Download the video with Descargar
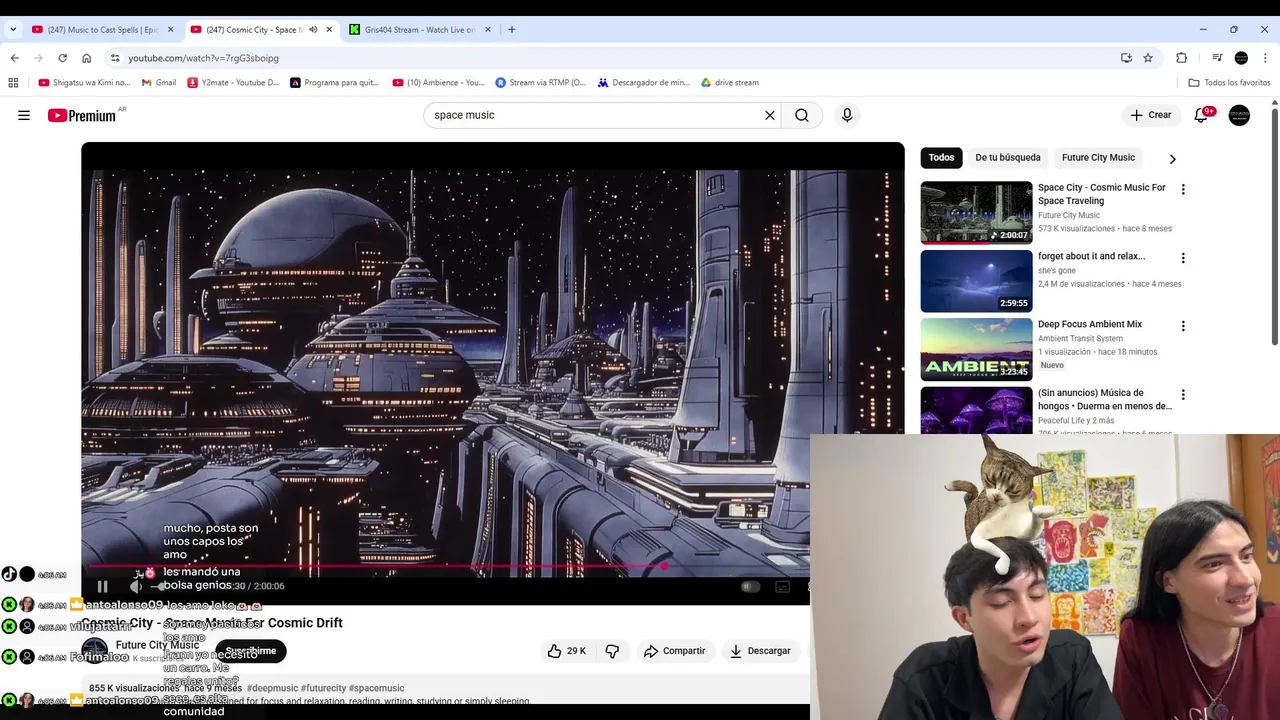Screen dimensions: 1280x720 (x=760, y=651)
